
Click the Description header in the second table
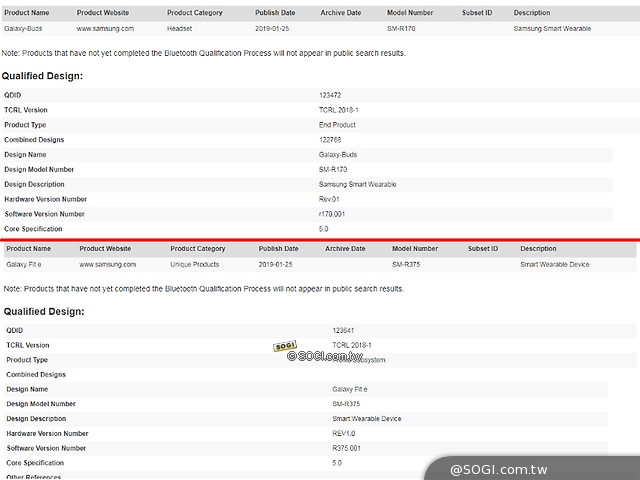[x=538, y=248]
